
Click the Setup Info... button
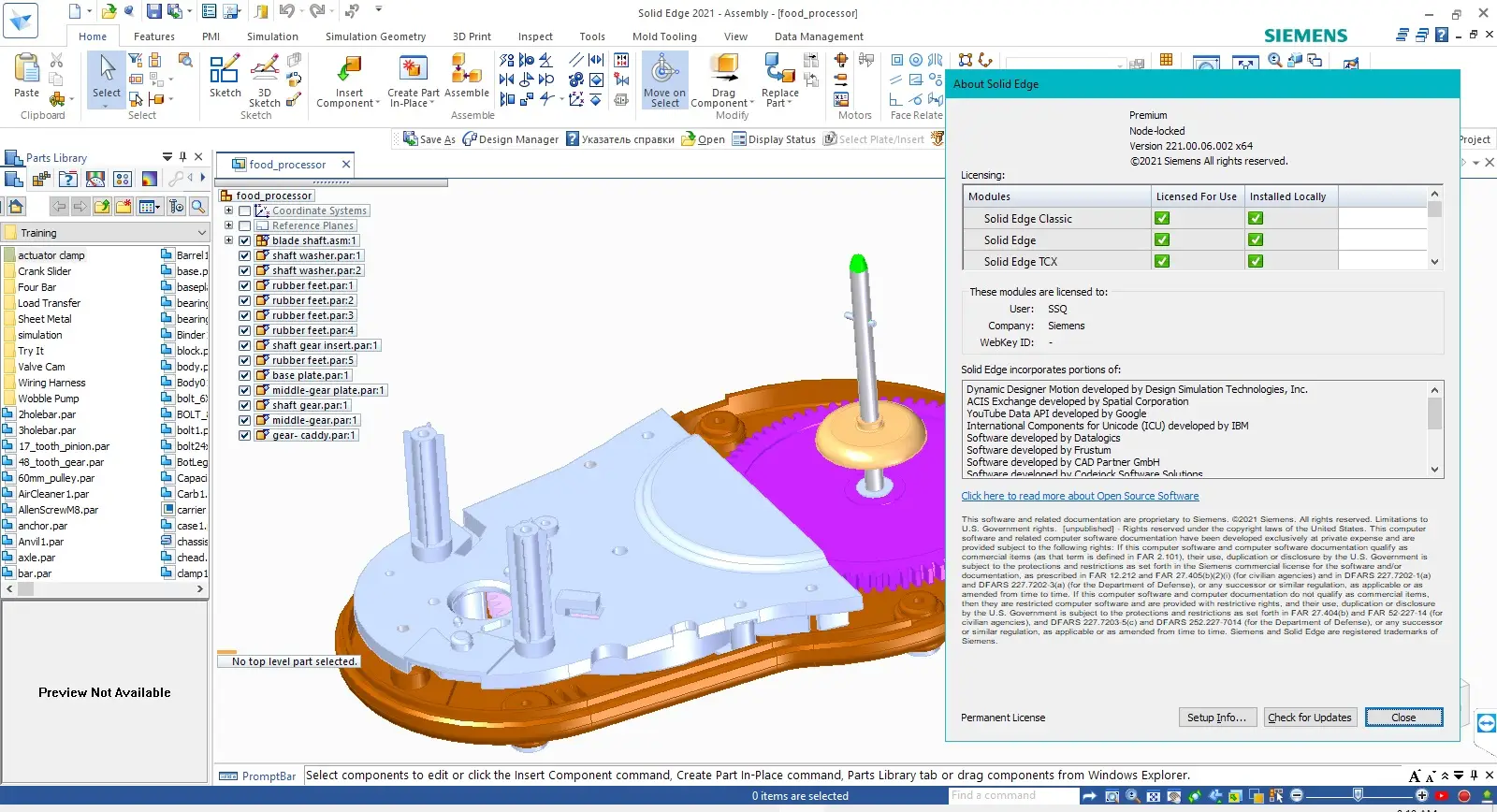point(1216,718)
